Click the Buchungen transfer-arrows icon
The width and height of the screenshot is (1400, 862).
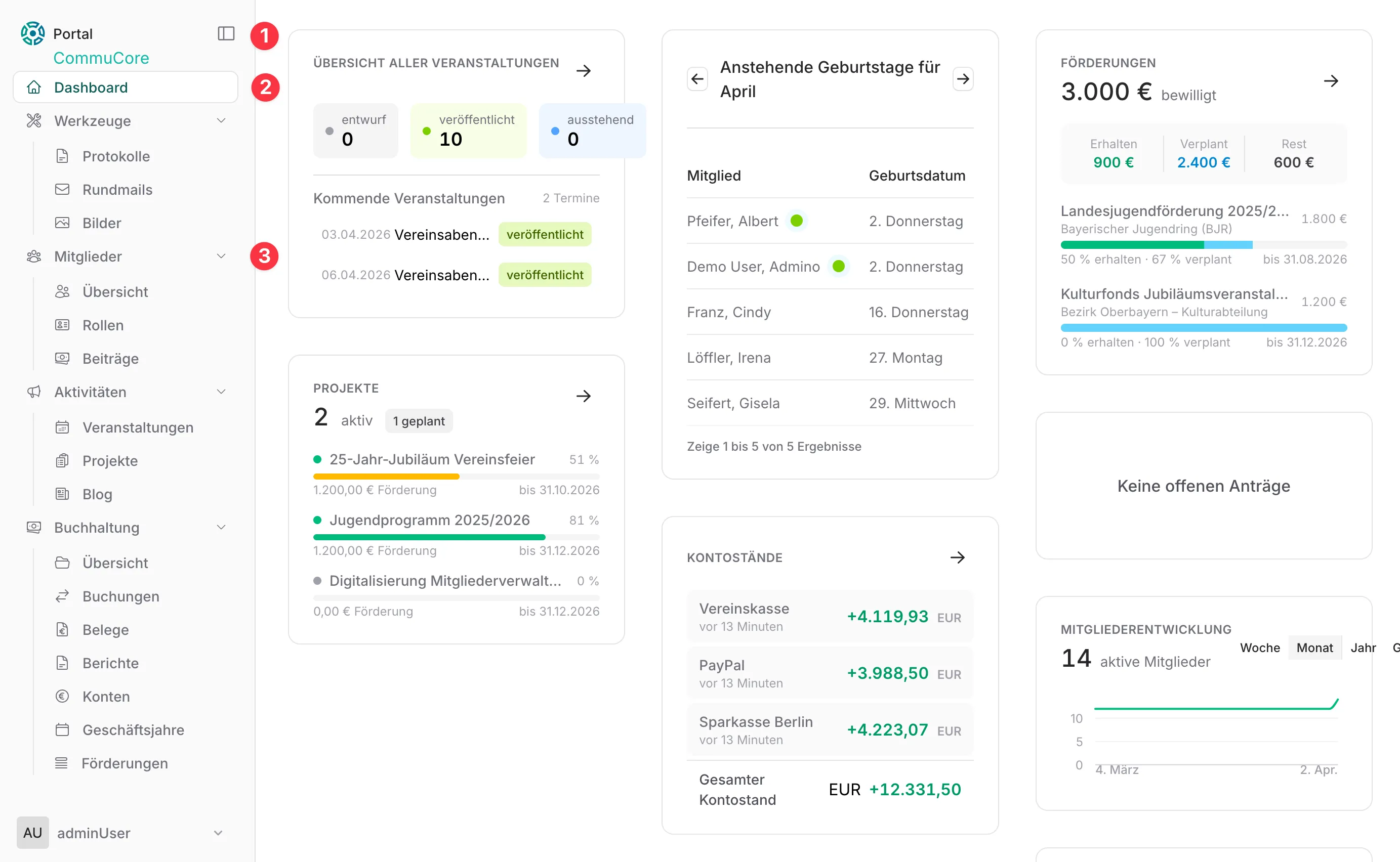click(63, 596)
